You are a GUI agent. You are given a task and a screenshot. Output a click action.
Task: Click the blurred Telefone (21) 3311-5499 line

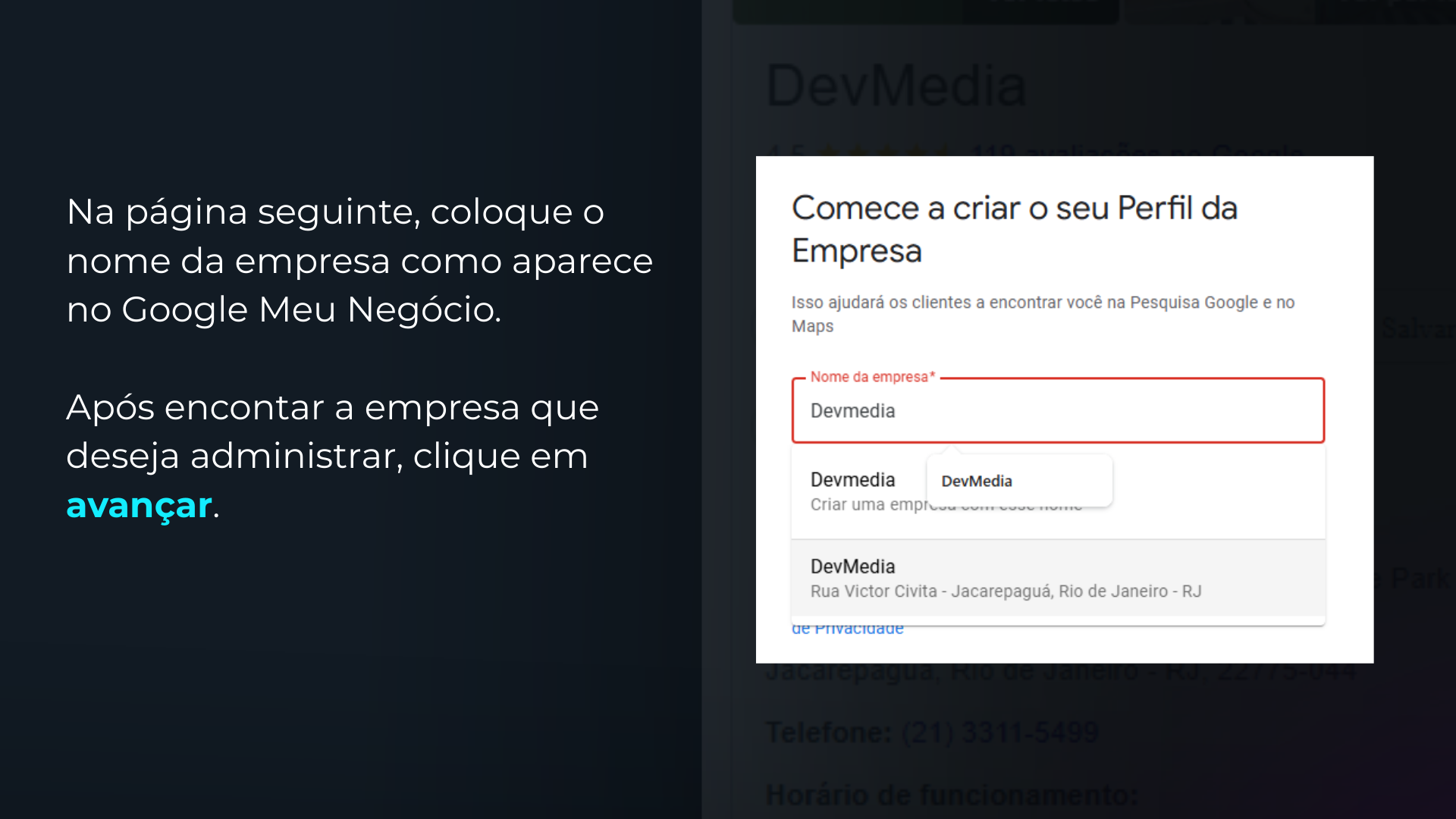(931, 733)
